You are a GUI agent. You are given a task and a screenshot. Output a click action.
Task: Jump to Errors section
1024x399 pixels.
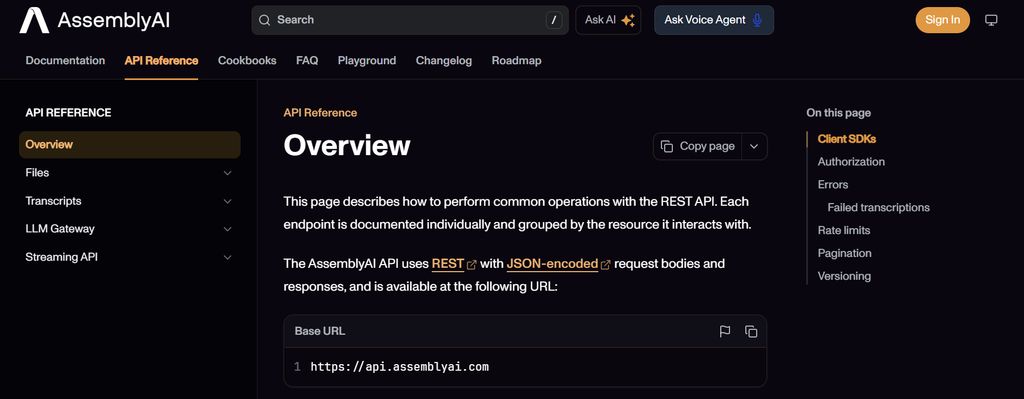(833, 185)
